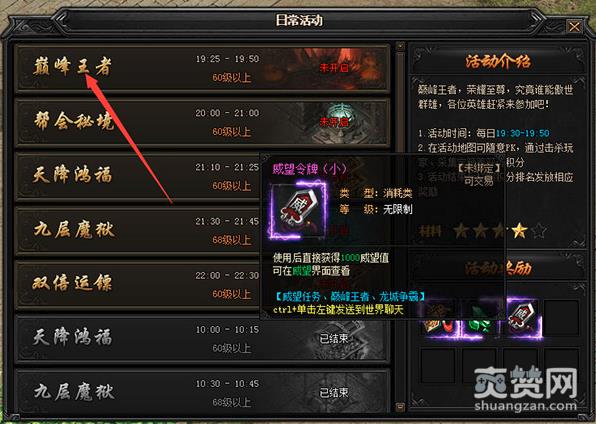Click the 未开启 status on 巅峰王者

tap(334, 68)
